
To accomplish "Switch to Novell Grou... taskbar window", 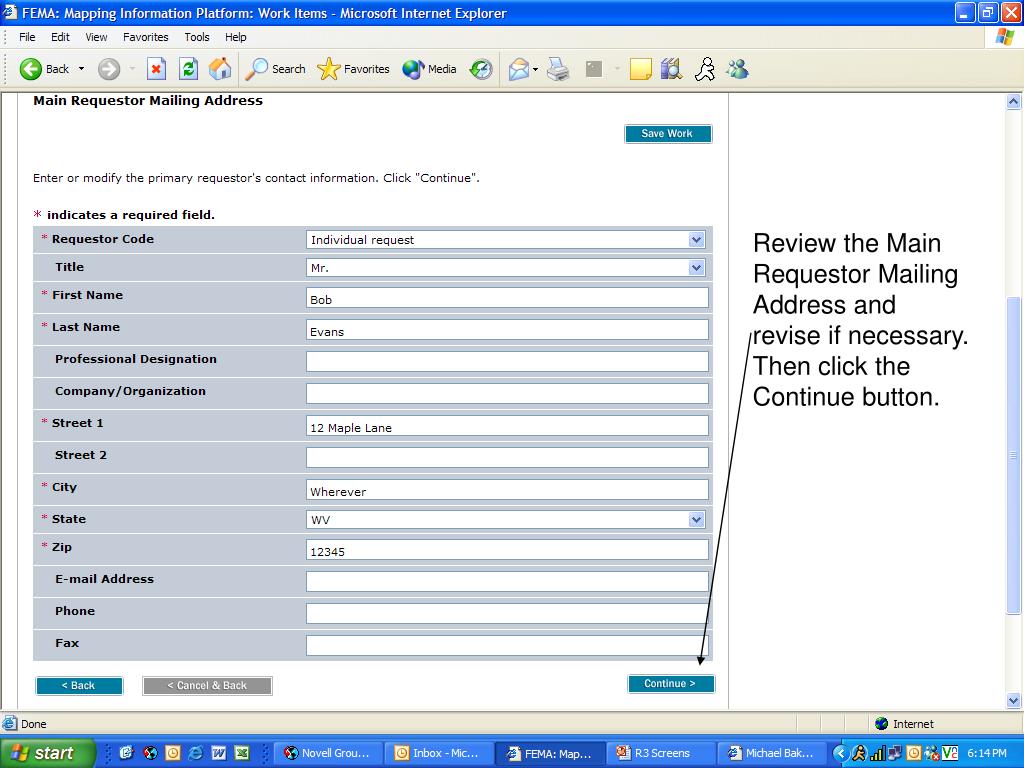I will point(327,753).
